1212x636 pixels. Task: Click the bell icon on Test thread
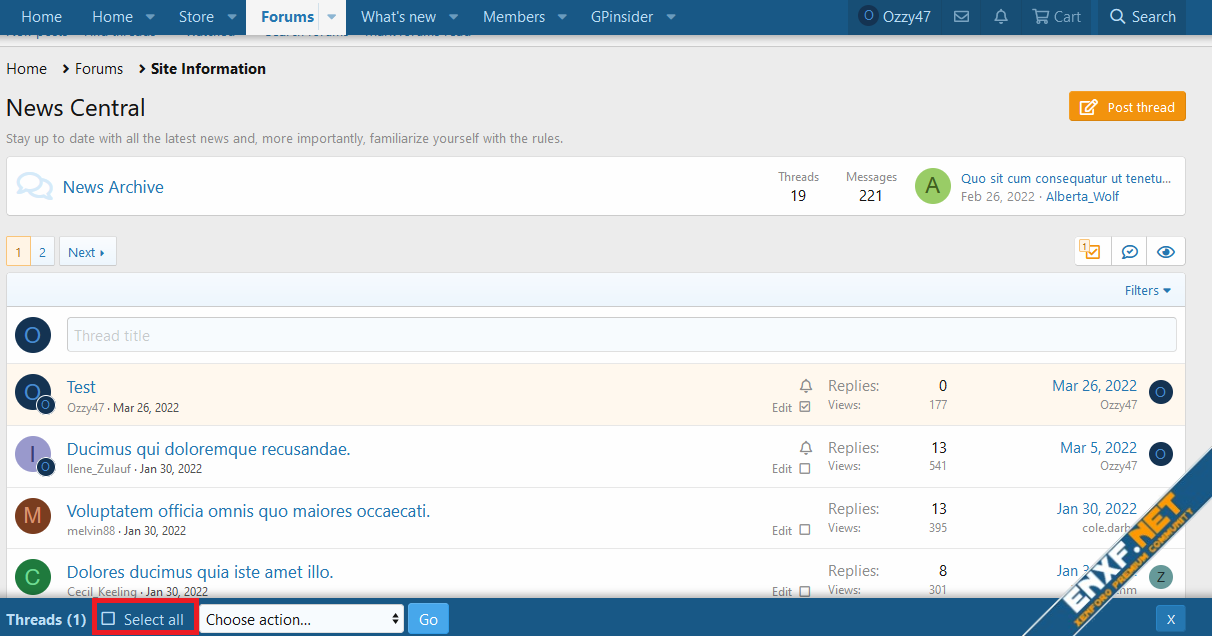click(x=806, y=386)
